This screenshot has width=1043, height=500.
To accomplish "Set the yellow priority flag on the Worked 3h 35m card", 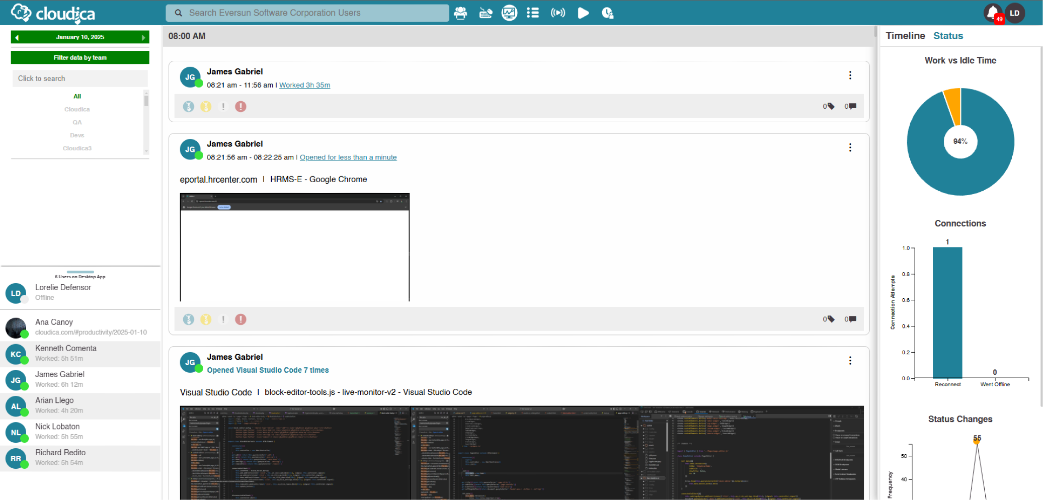I will [x=206, y=106].
